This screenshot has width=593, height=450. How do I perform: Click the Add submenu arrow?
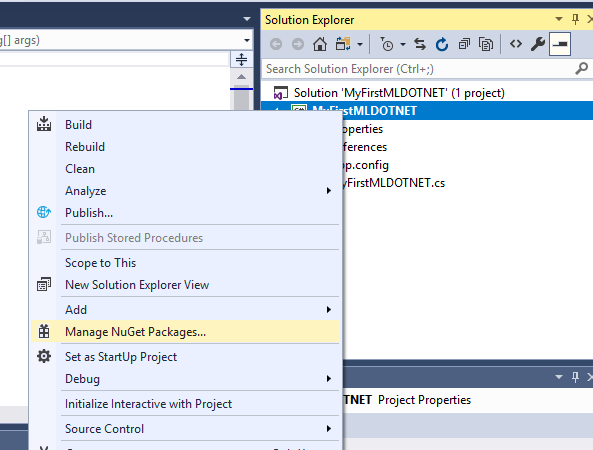point(329,310)
